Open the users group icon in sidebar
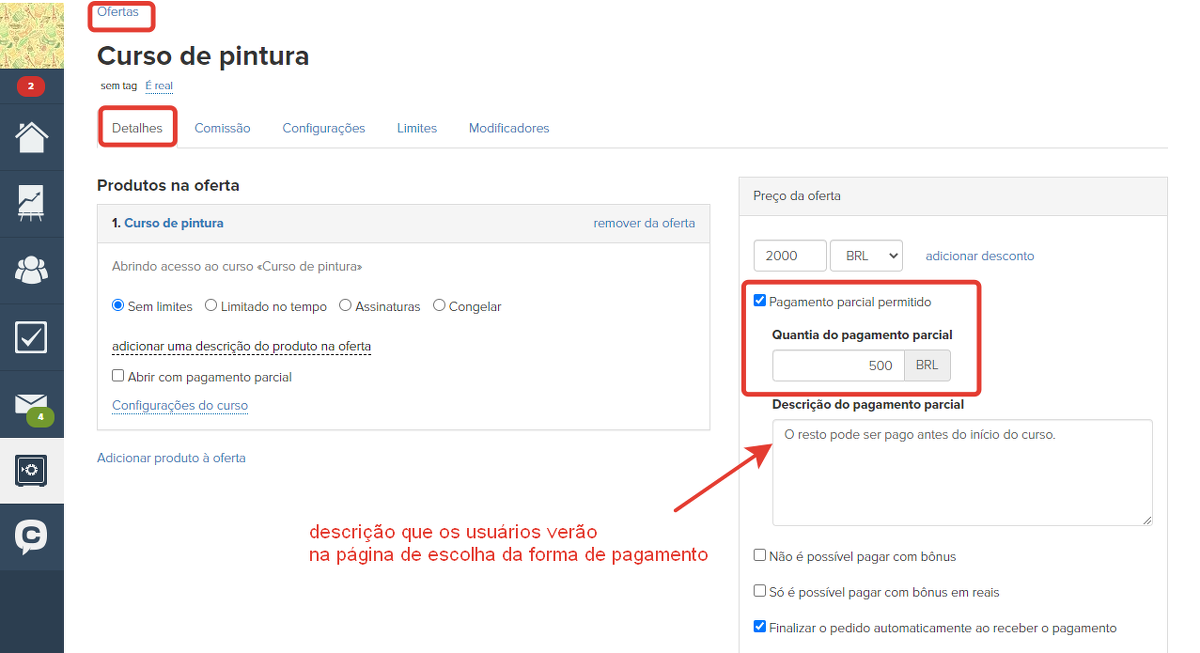The height and width of the screenshot is (653, 1200). pos(32,270)
